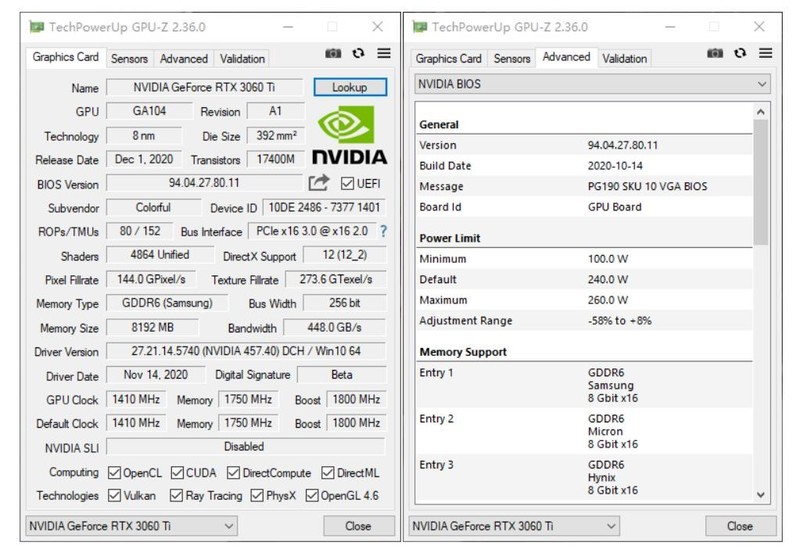Viewport: 800px width, 553px height.
Task: Open Validation tab in right window
Action: 624,59
